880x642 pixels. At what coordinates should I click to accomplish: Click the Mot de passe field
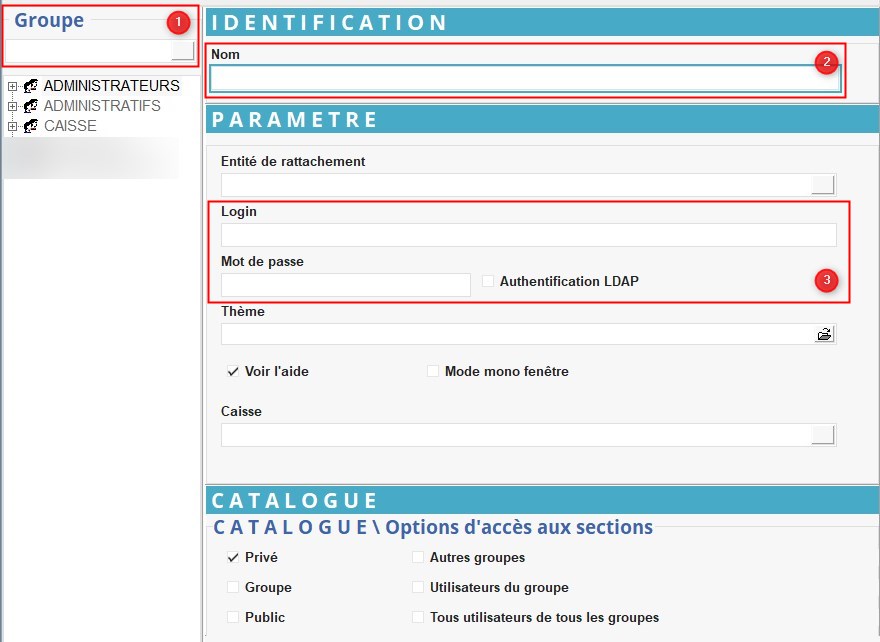[x=345, y=285]
